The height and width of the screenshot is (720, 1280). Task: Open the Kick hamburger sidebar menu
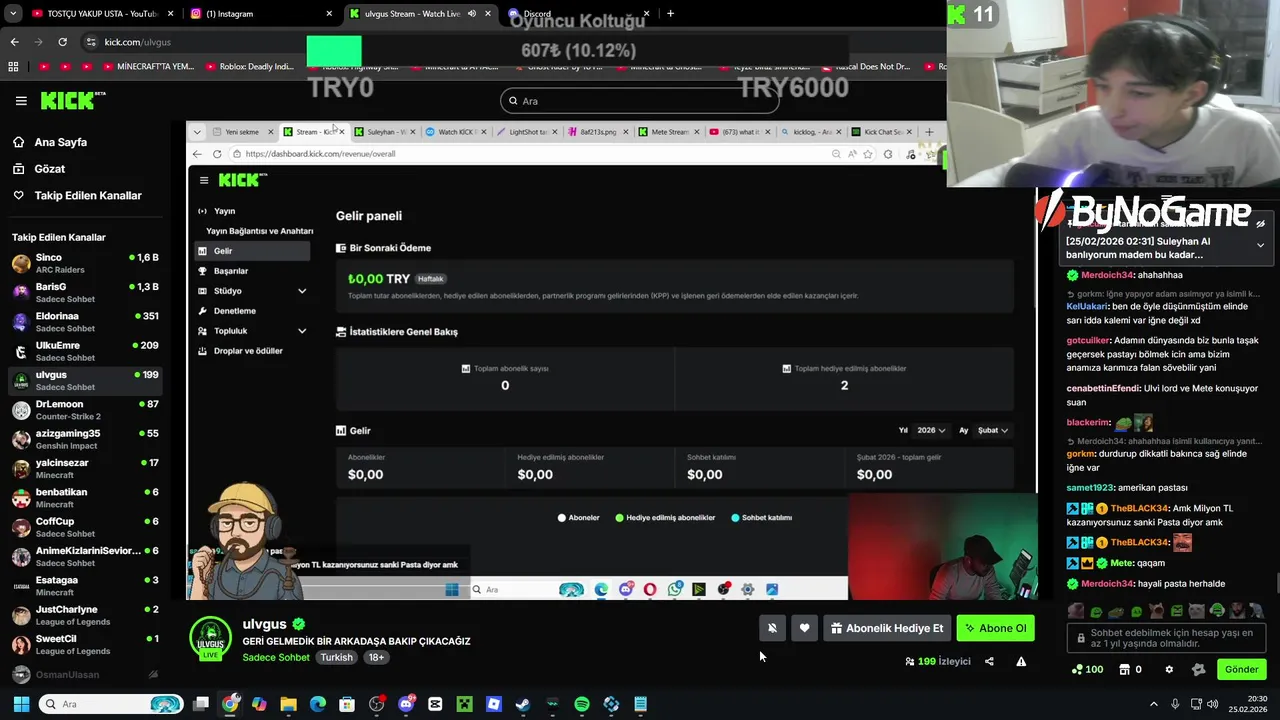[x=21, y=100]
